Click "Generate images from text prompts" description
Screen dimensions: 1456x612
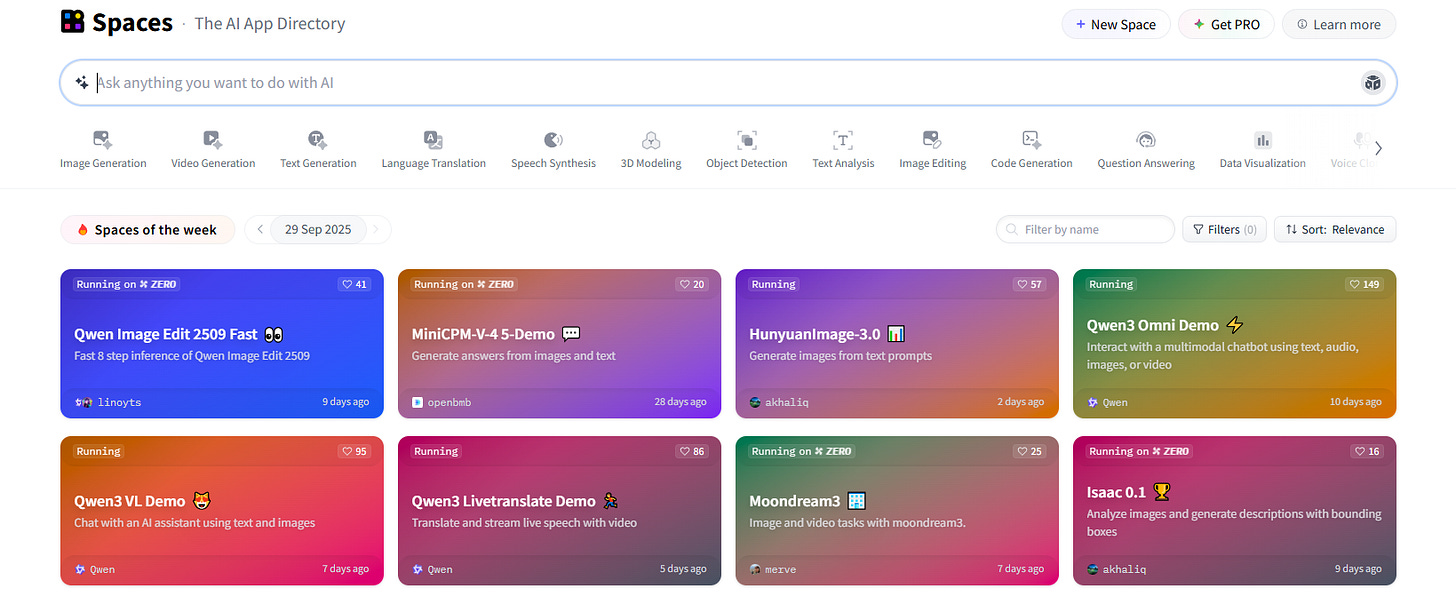pyautogui.click(x=840, y=356)
